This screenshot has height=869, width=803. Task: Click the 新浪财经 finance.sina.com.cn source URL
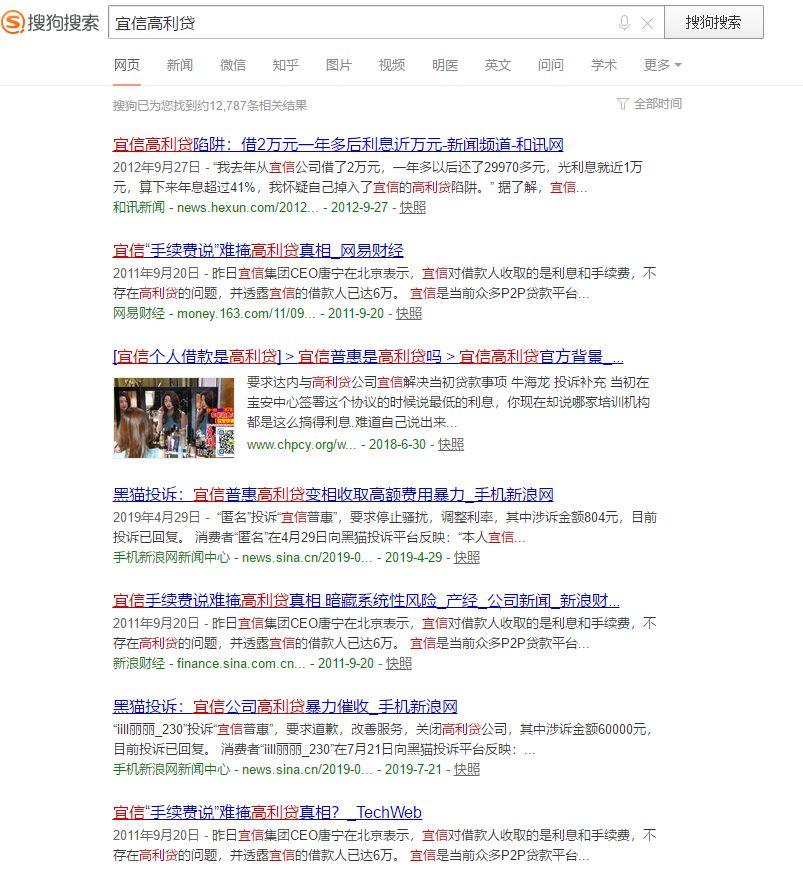[x=209, y=663]
